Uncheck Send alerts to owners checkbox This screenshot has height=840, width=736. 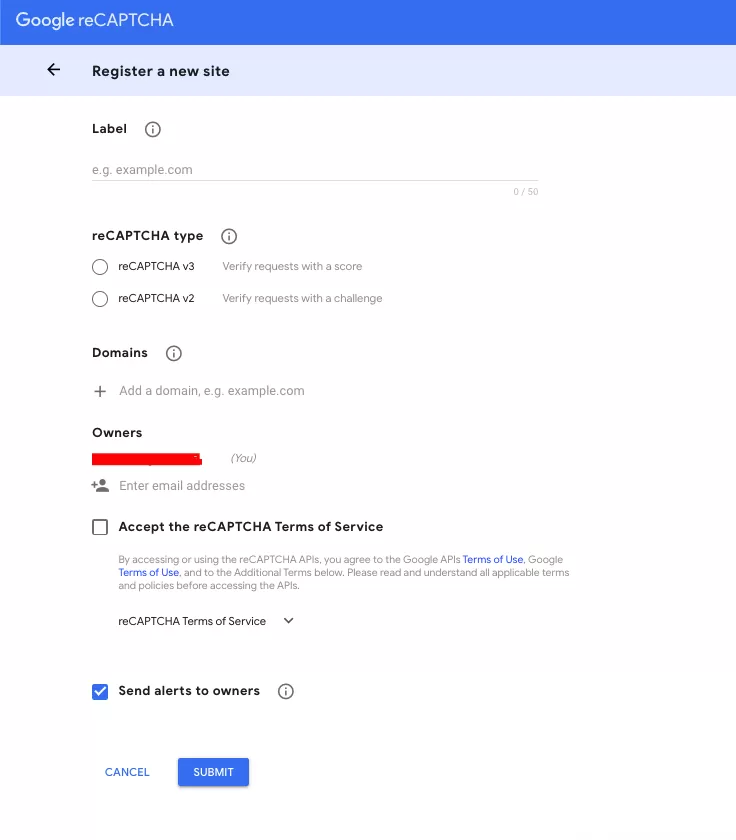point(100,692)
